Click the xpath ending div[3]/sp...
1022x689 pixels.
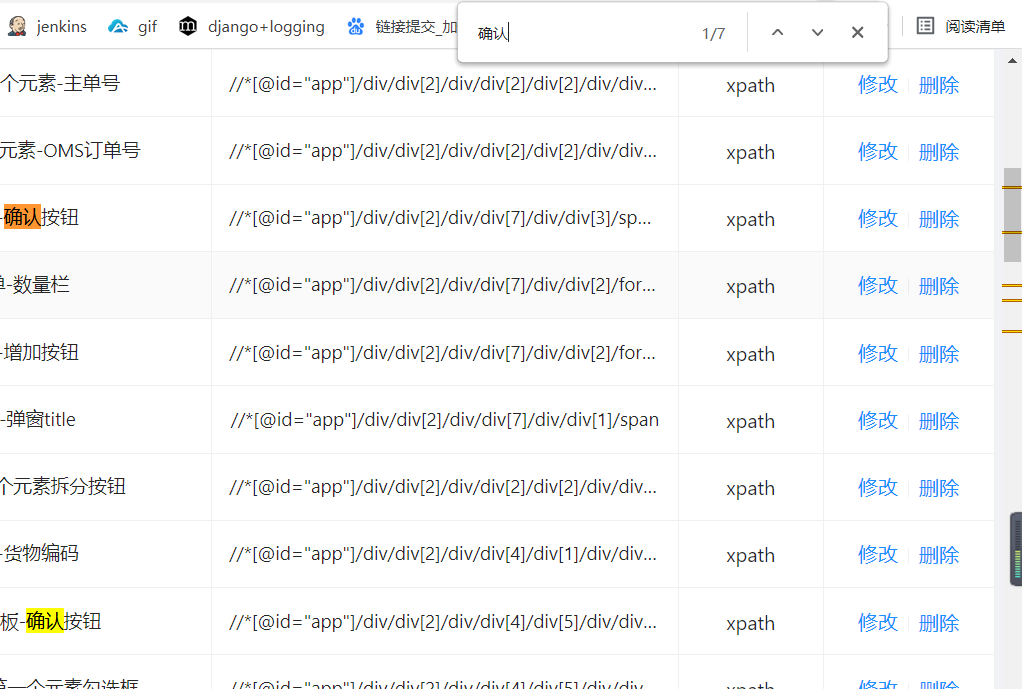click(x=441, y=218)
